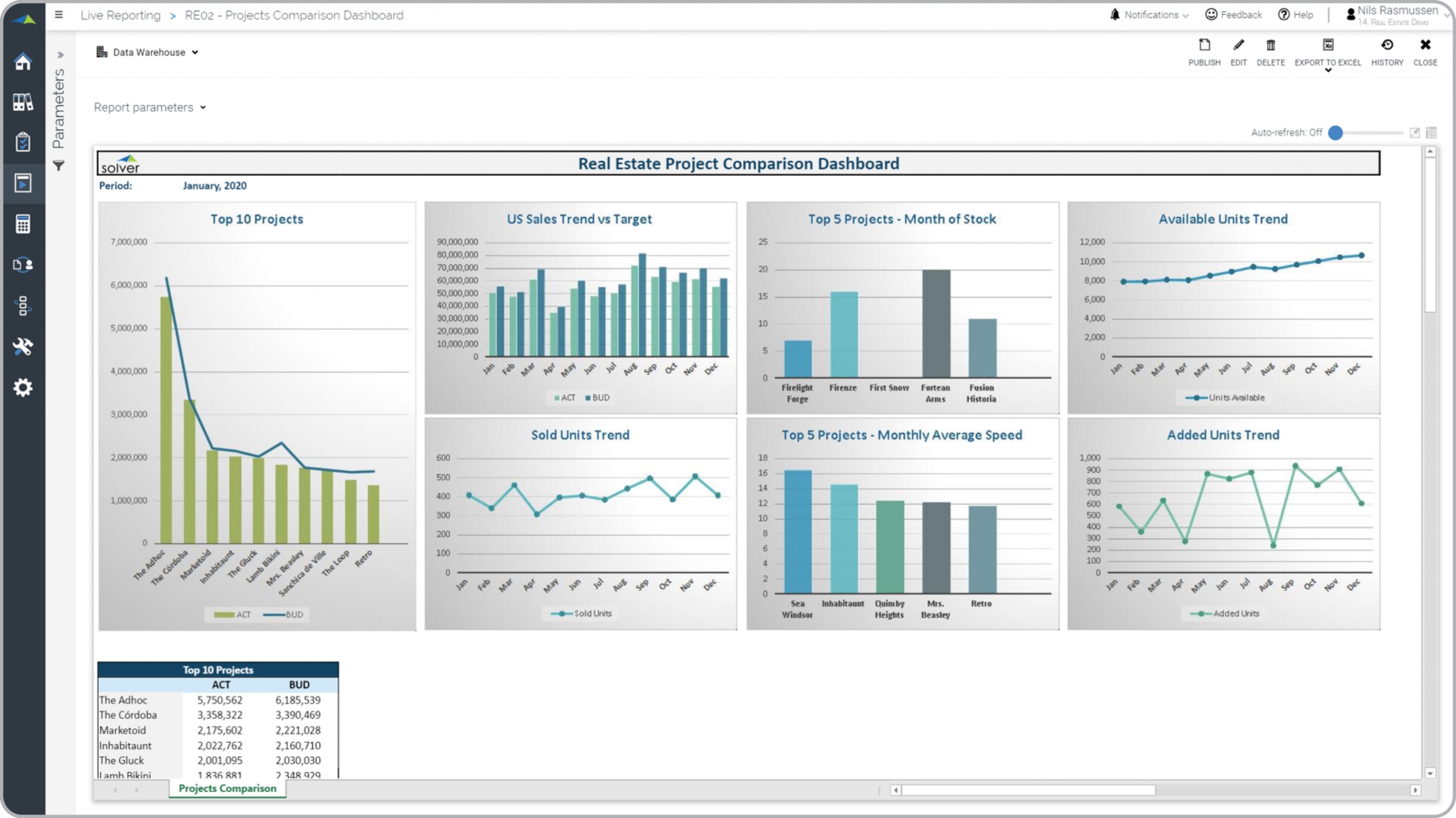The image size is (1456, 818).
Task: Toggle the hamburger menu
Action: tap(59, 15)
